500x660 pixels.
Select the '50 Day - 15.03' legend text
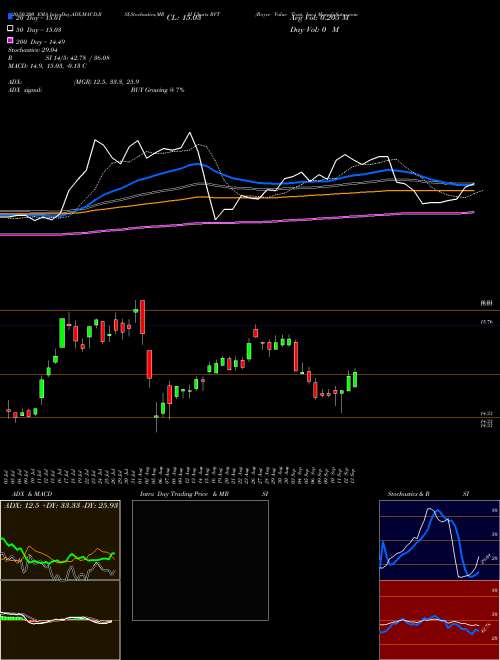click(39, 30)
